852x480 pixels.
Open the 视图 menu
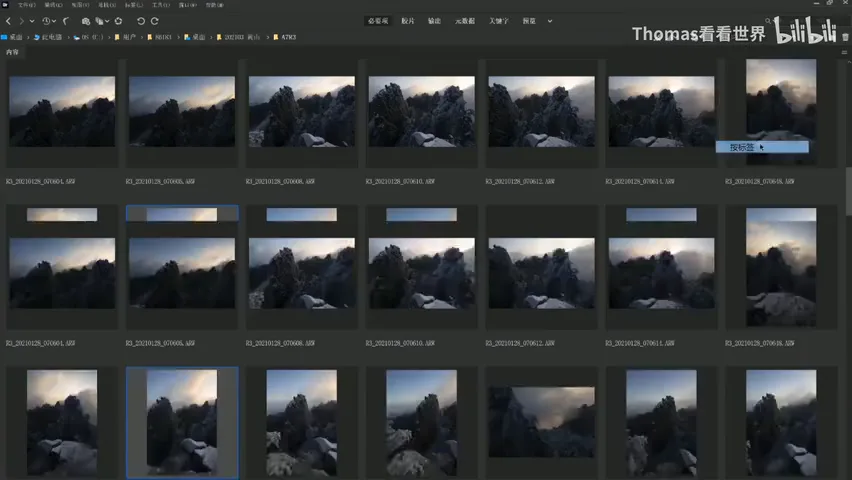pos(80,5)
